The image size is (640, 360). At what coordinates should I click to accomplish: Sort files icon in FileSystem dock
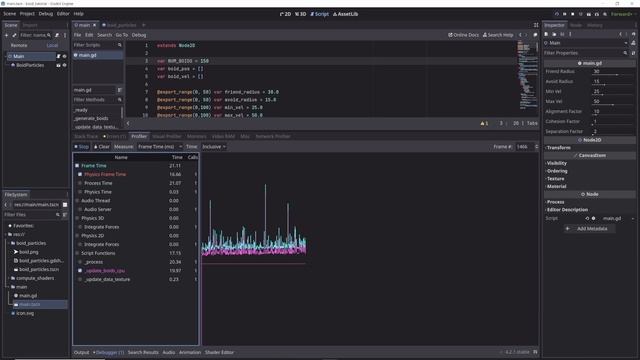[x=64, y=215]
